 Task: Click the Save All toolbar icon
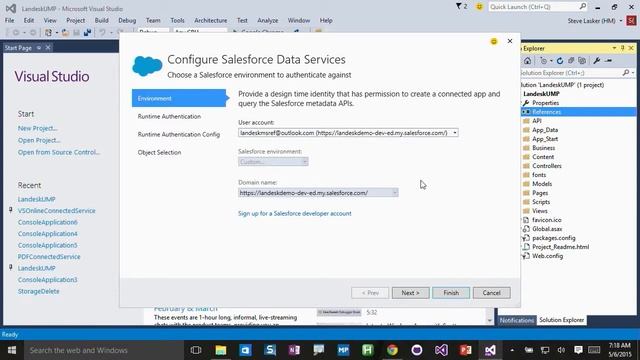(87, 32)
